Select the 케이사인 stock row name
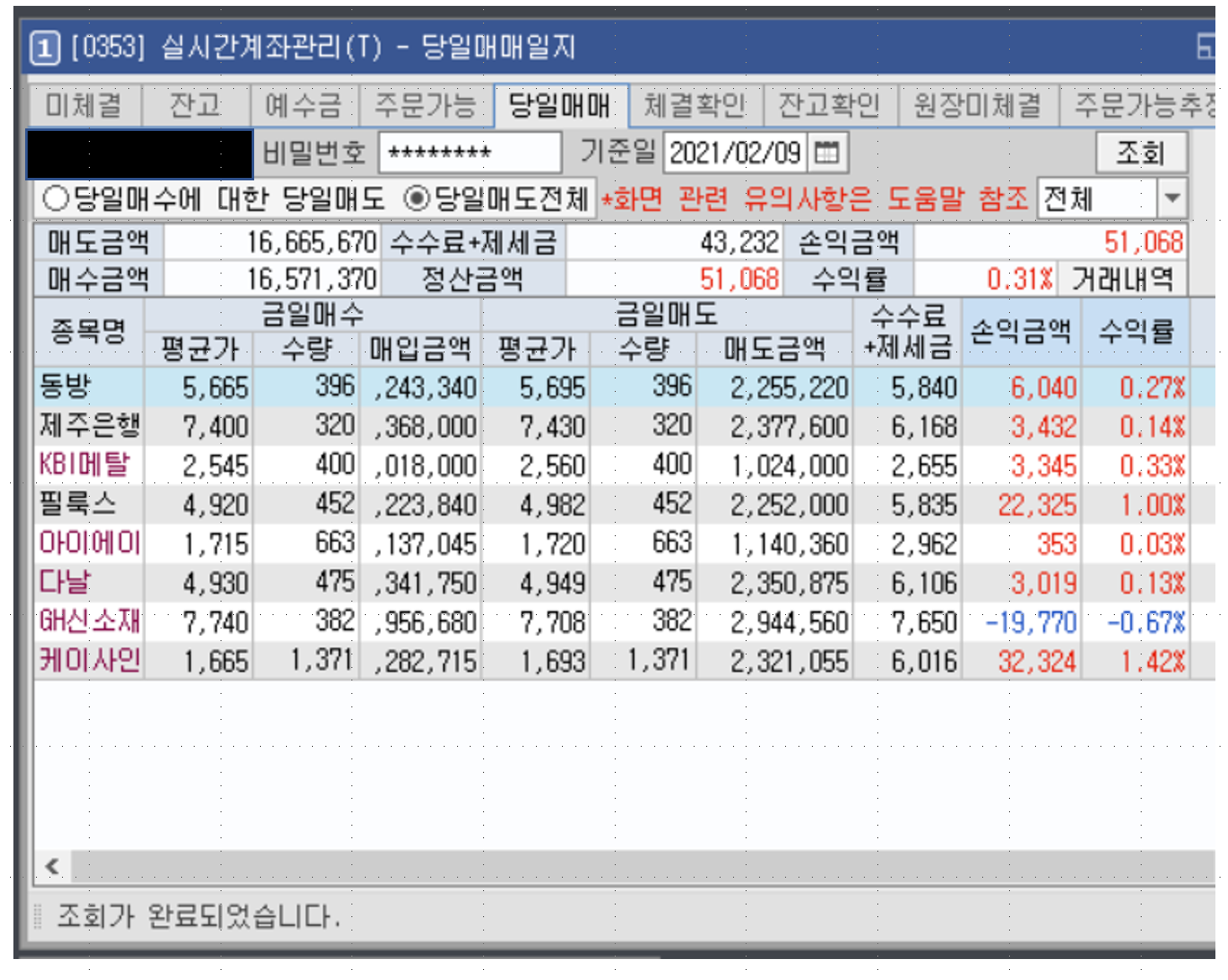The height and width of the screenshot is (980, 1228). [x=89, y=660]
